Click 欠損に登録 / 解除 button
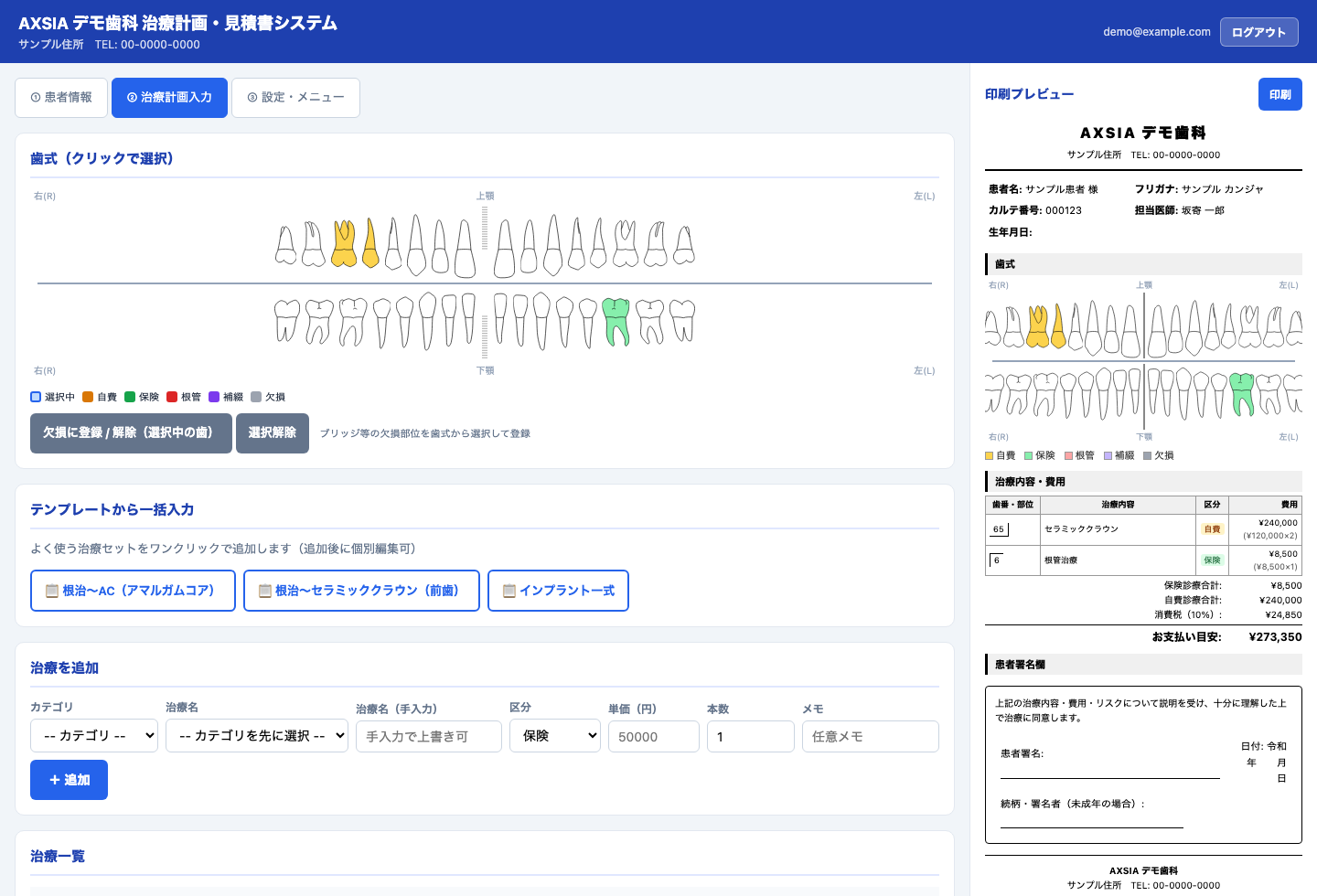Image resolution: width=1317 pixels, height=896 pixels. (131, 433)
